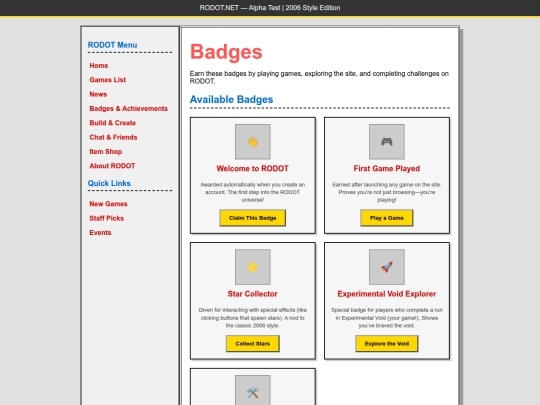Click the waving hand badge icon

pos(252,142)
